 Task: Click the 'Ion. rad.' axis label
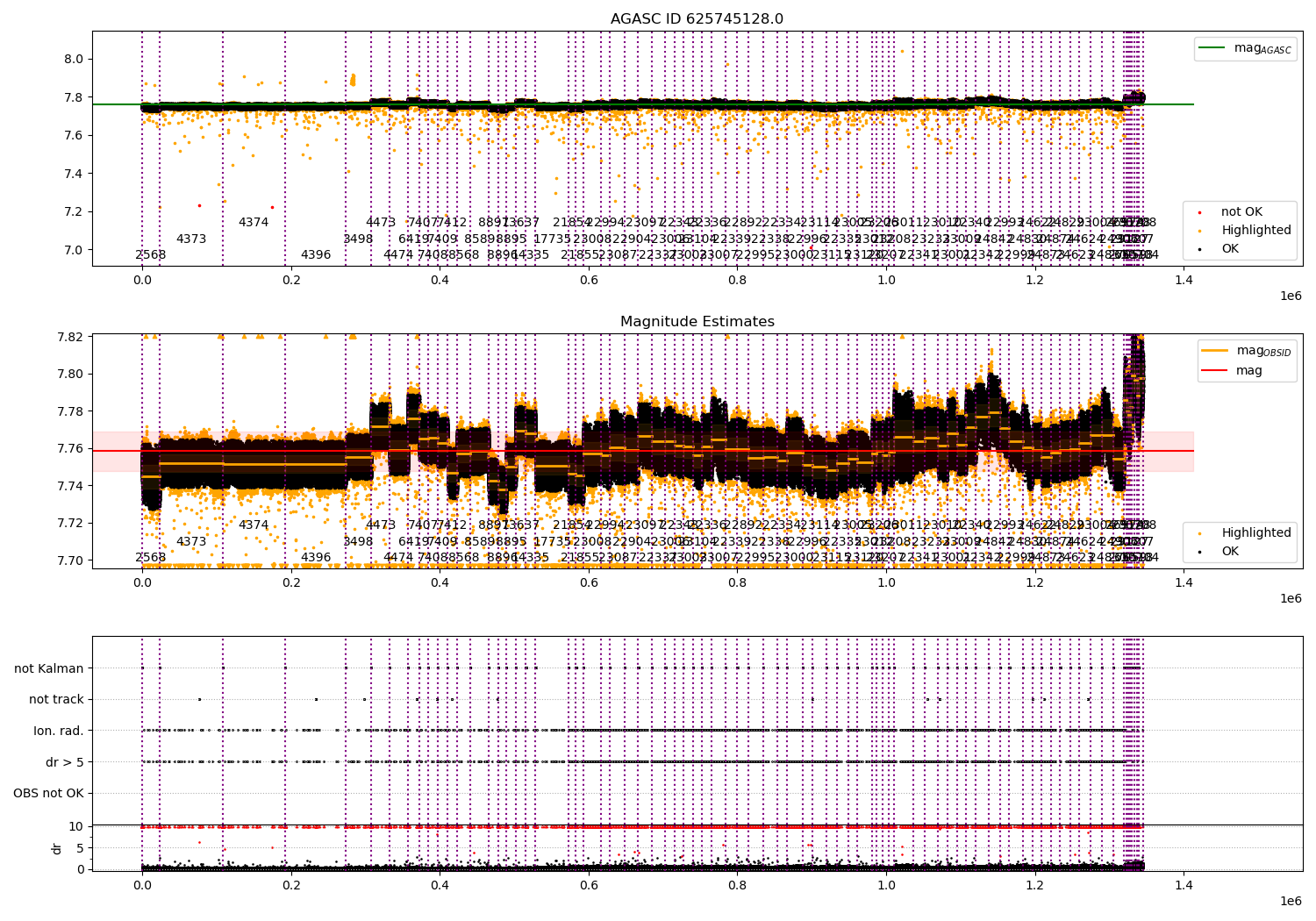(59, 731)
